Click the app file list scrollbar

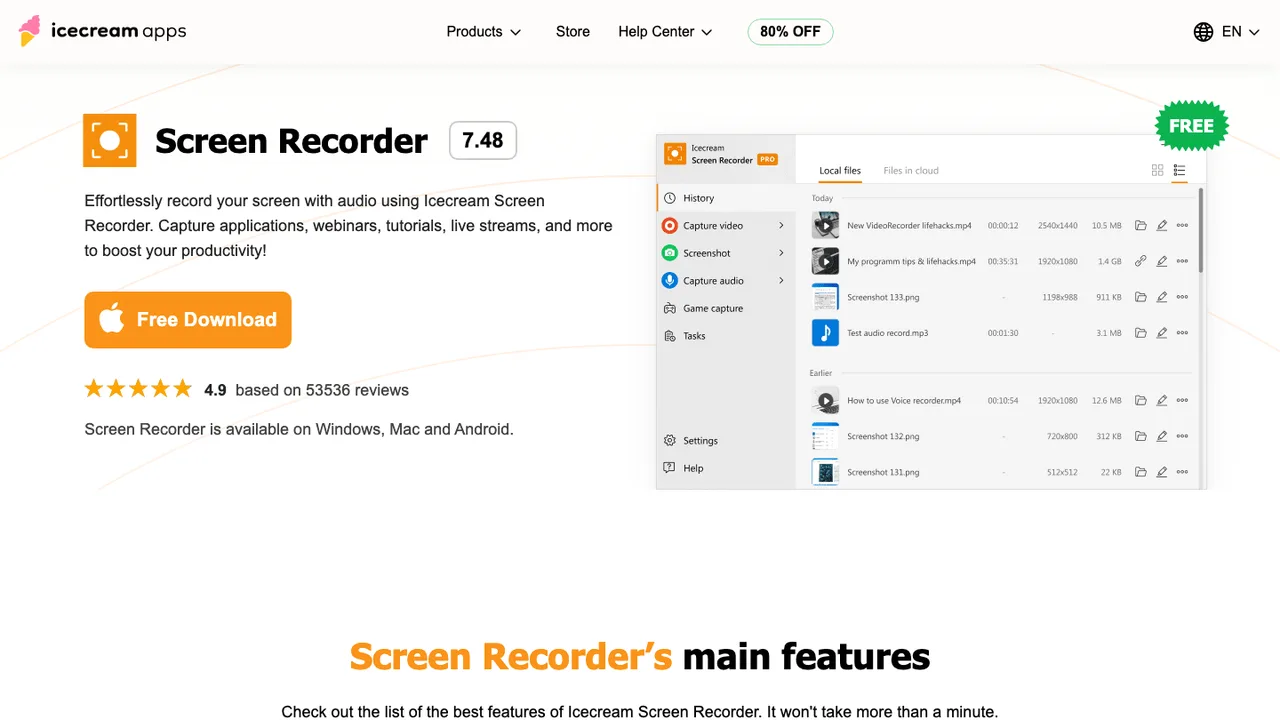[1200, 230]
